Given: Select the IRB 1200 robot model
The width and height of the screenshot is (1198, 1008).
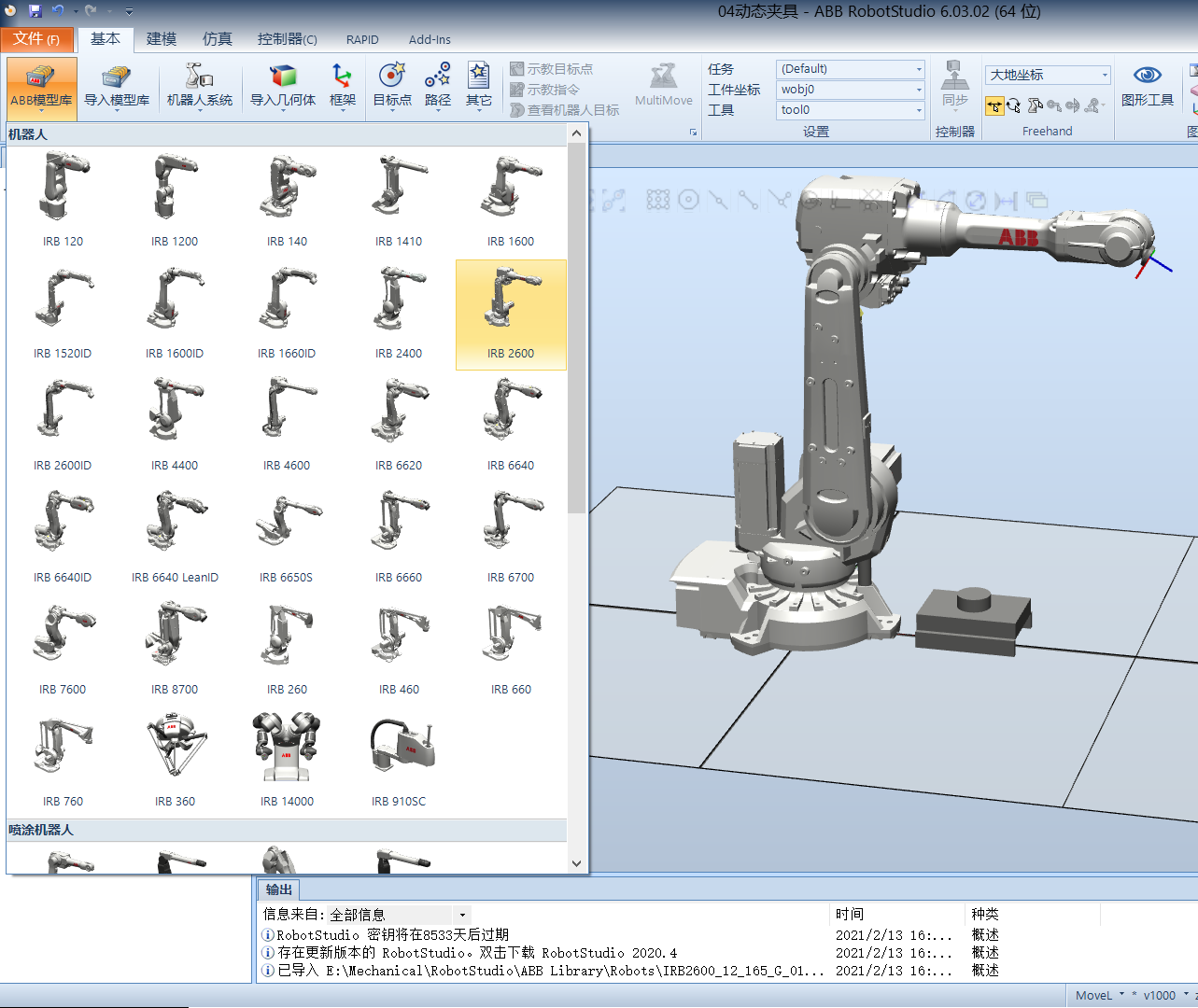Looking at the screenshot, I should (x=175, y=203).
